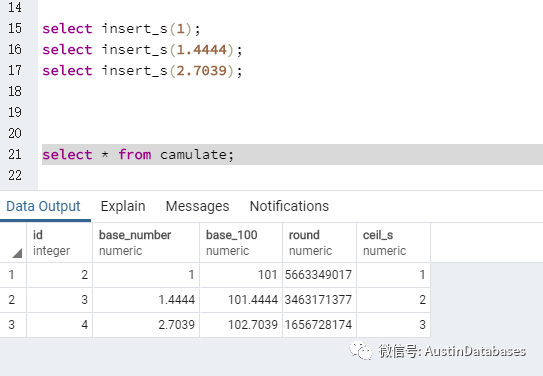The height and width of the screenshot is (376, 543).
Task: Select result row 2 by its row number
Action: click(12, 300)
